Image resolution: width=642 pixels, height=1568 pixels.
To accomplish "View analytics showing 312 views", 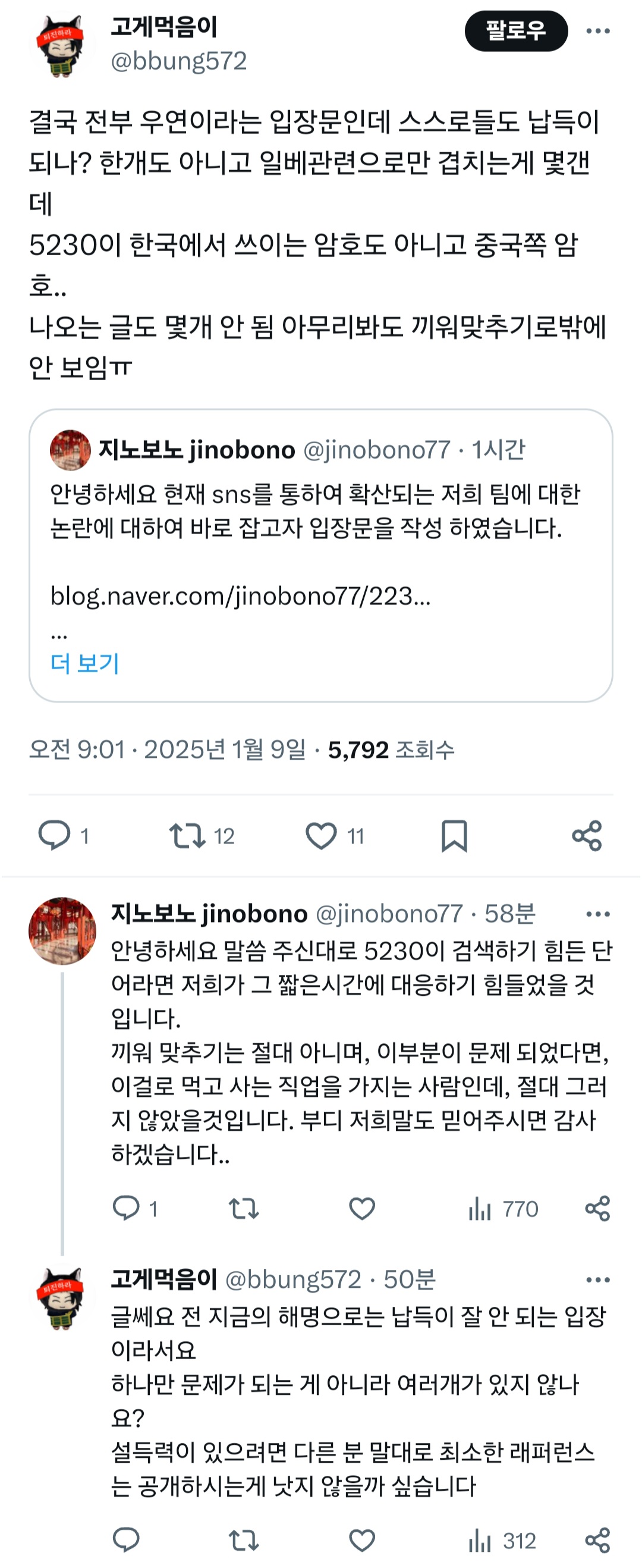I will pyautogui.click(x=502, y=1541).
